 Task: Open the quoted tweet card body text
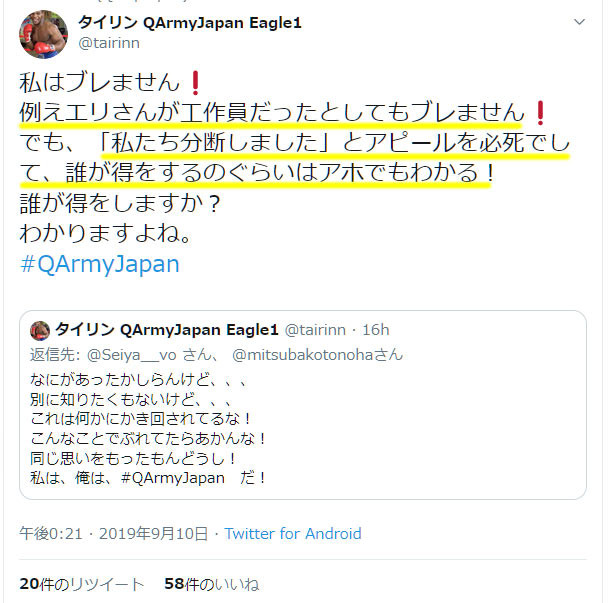149,429
